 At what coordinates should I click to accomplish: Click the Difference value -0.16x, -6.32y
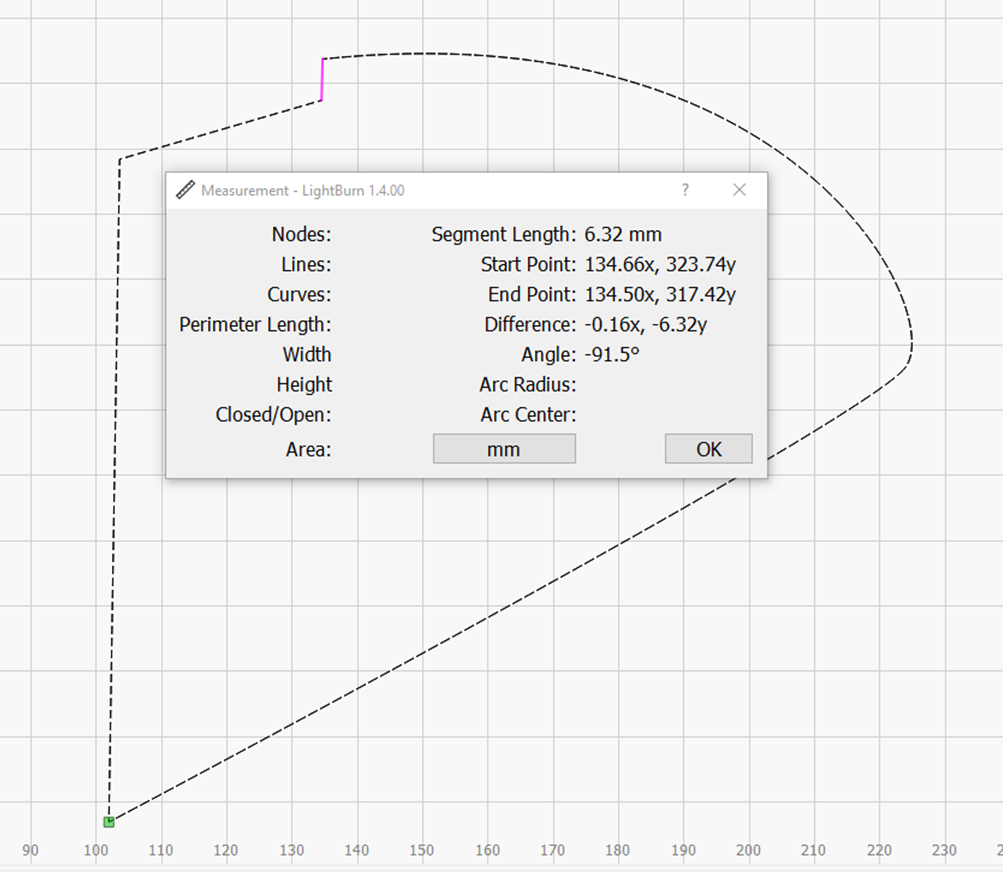(x=646, y=325)
